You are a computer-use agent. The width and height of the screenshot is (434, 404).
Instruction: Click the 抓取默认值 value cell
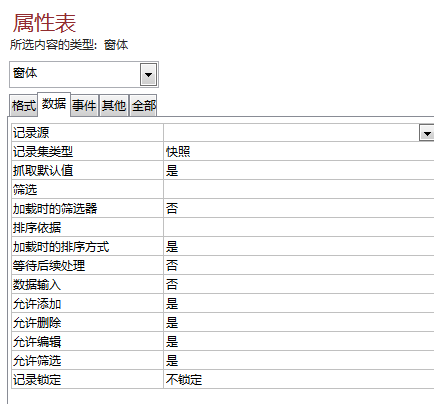299,171
